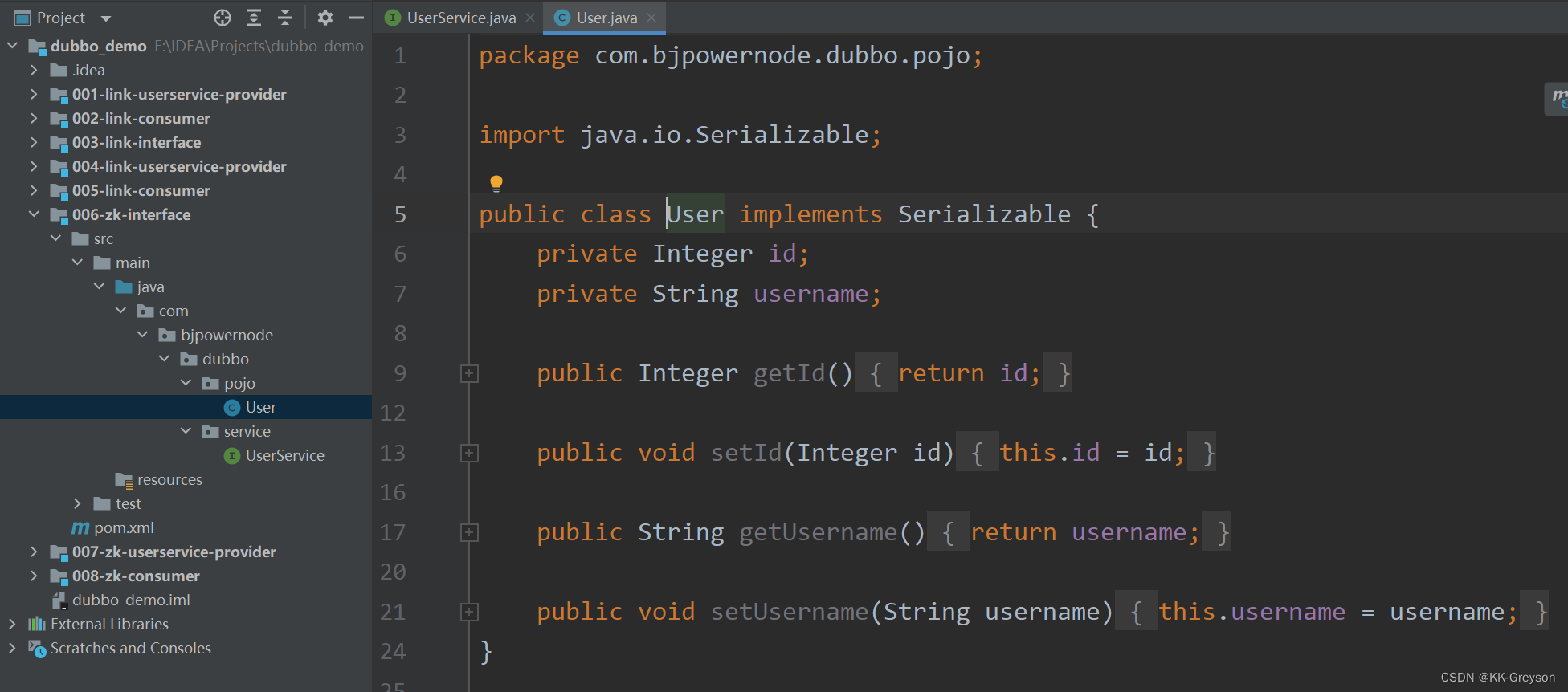
Task: Click the class name User on line 5
Action: [696, 214]
